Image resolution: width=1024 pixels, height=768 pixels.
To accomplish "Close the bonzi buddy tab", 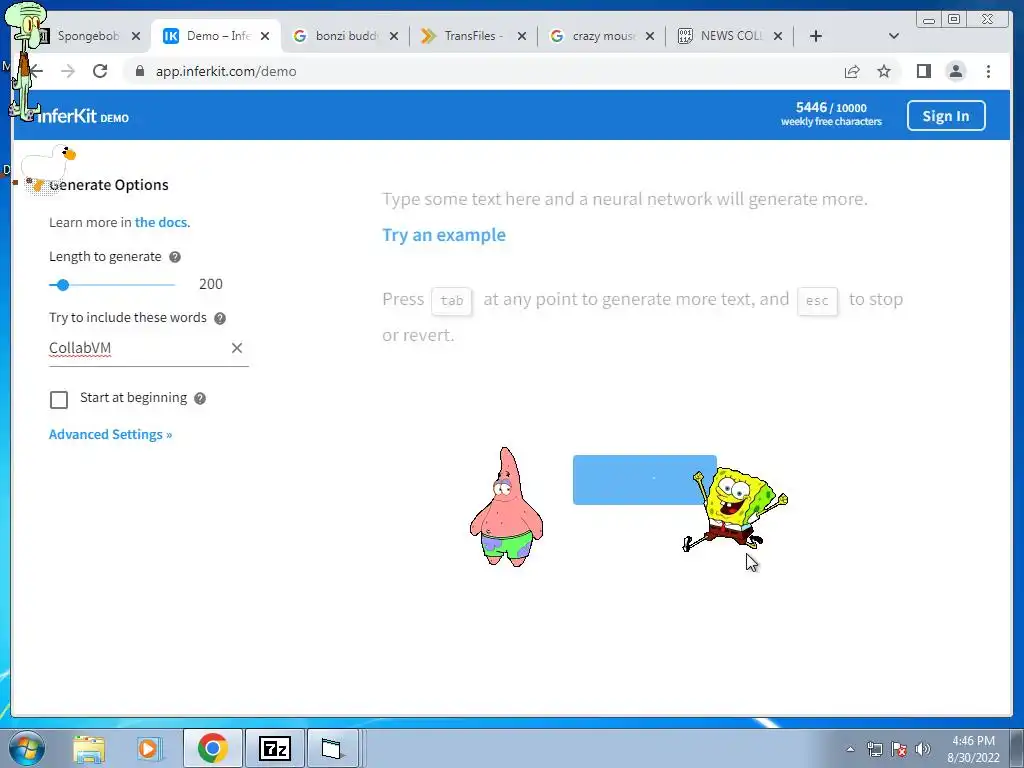I will point(394,36).
